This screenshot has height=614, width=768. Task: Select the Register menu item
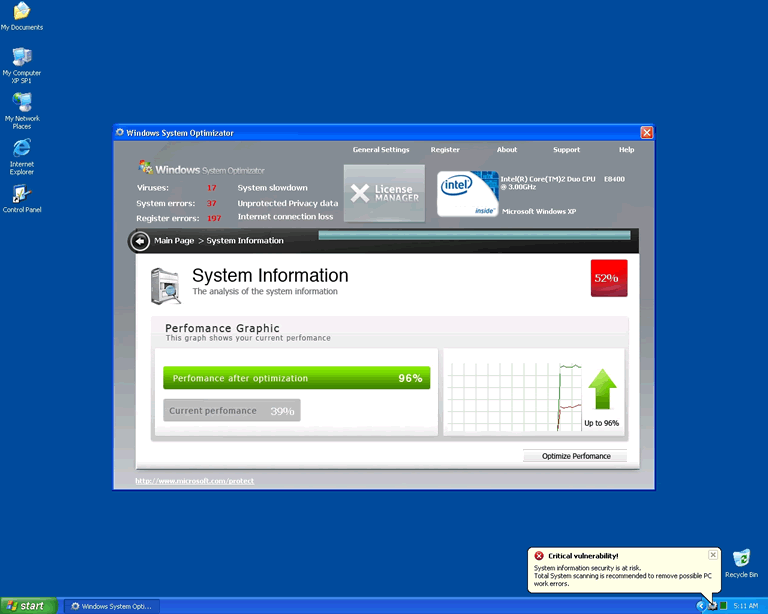[445, 150]
